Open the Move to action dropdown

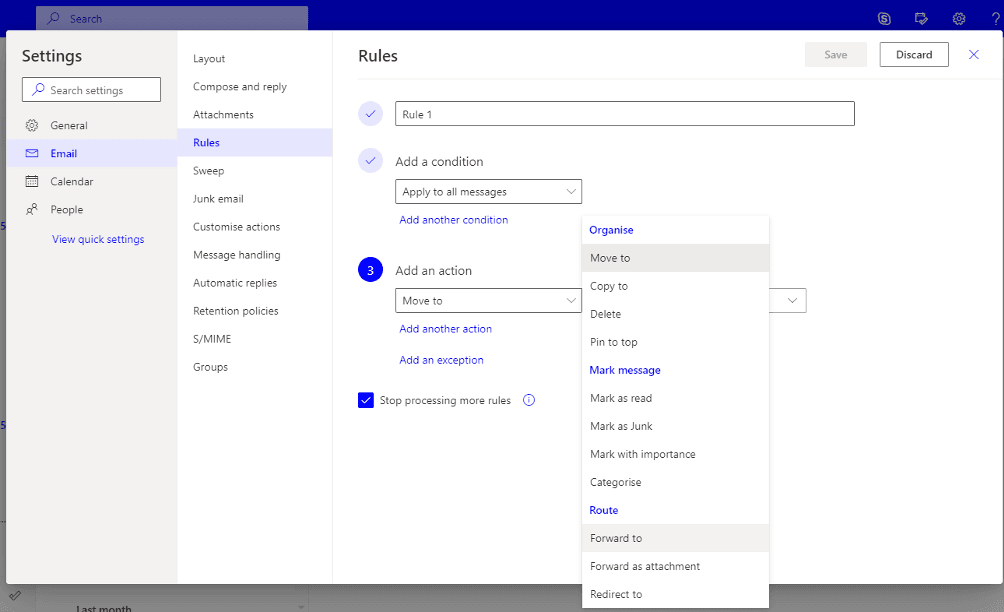[488, 300]
